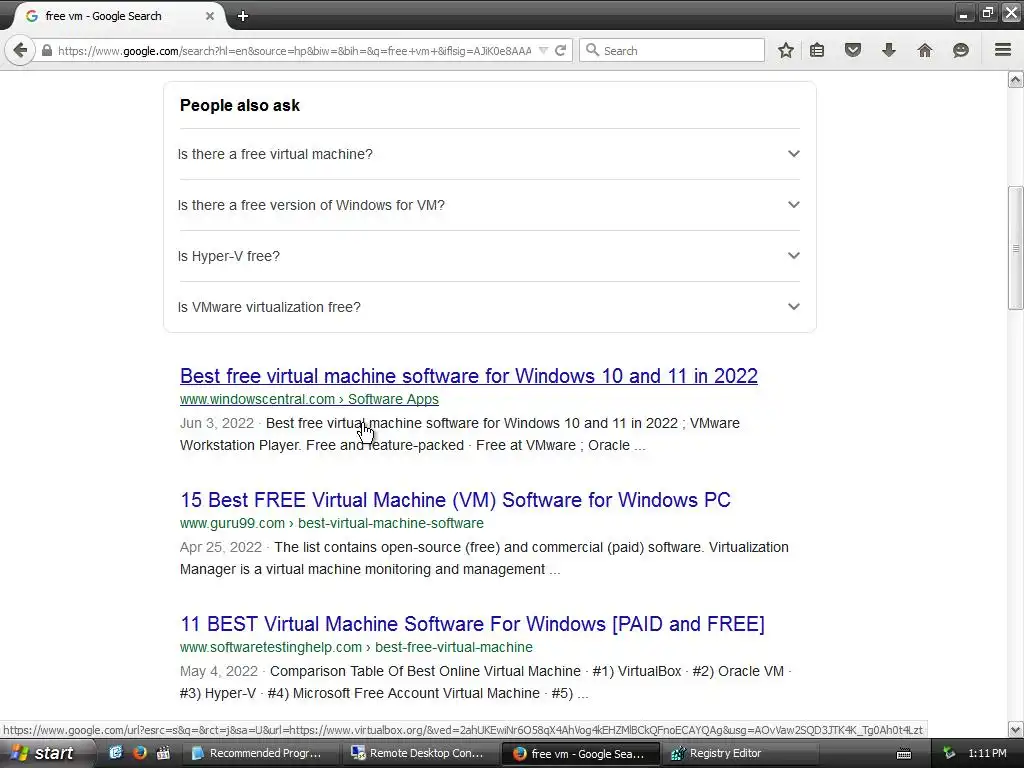The width and height of the screenshot is (1024, 768).
Task: Switch to 'Recommended Progr...' taskbar window
Action: (260, 753)
